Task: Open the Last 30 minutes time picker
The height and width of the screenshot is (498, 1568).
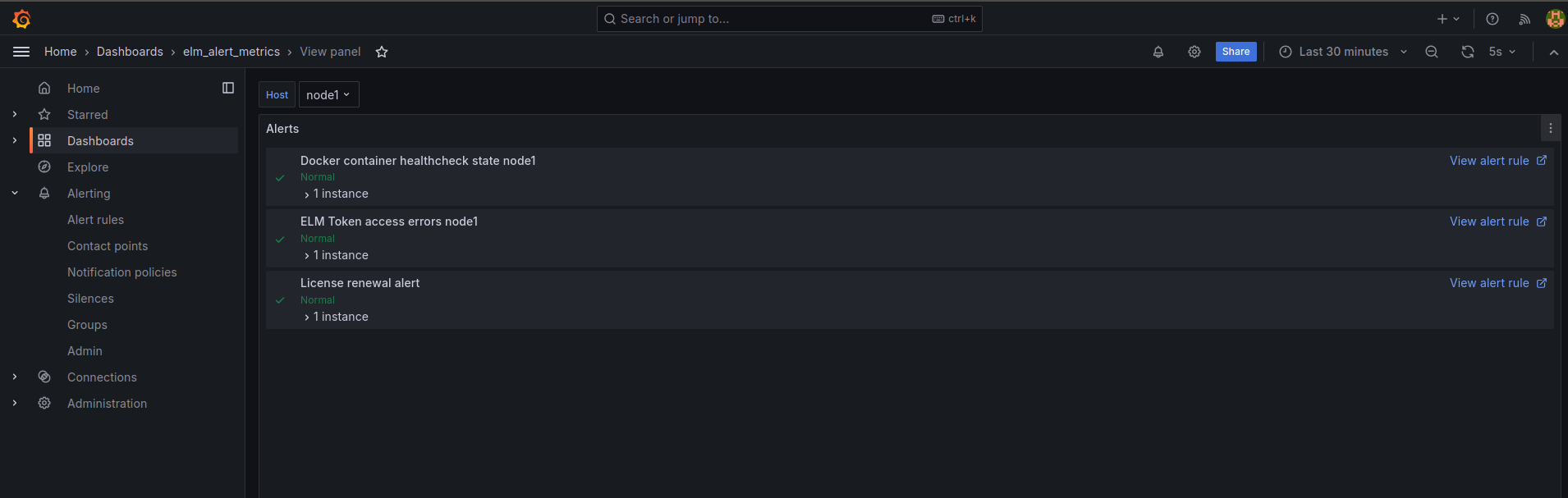Action: point(1343,52)
